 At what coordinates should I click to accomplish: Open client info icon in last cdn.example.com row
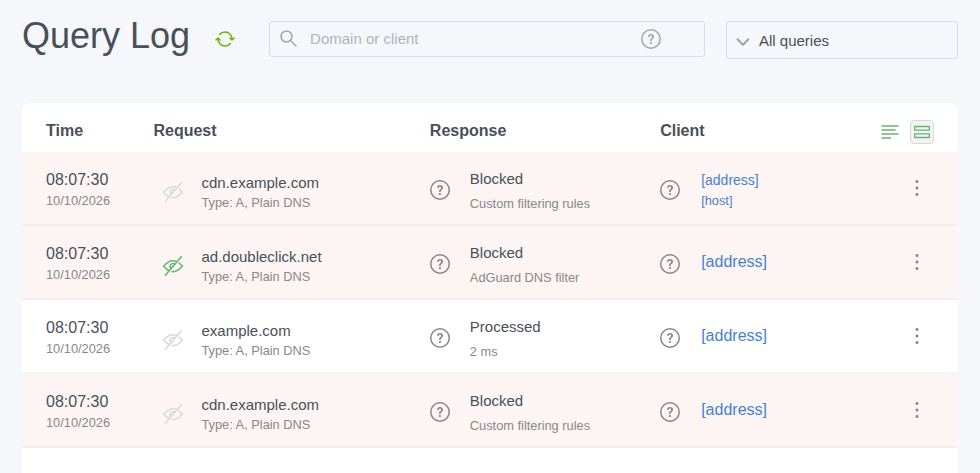pyautogui.click(x=670, y=412)
